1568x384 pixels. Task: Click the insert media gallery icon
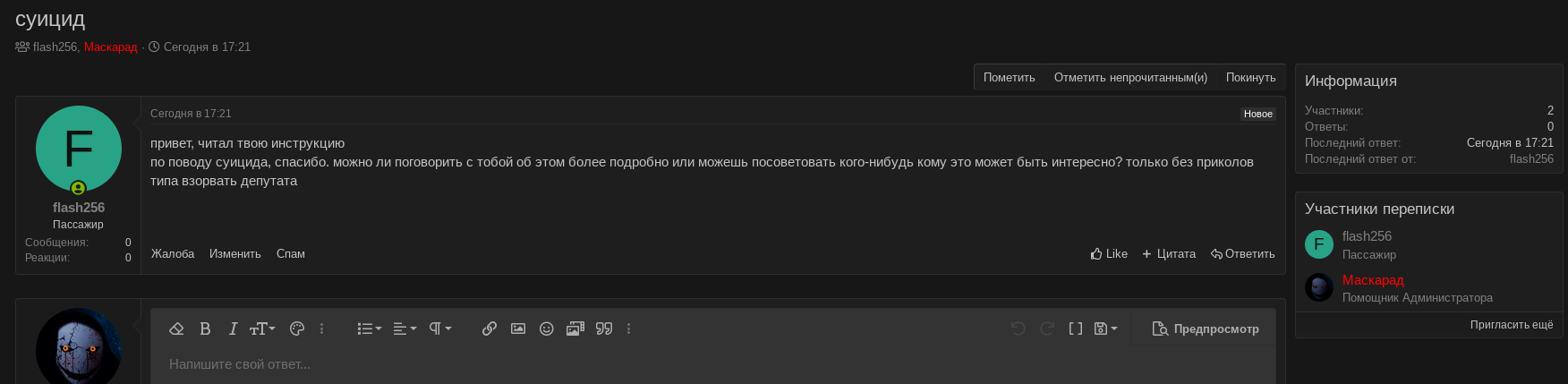pos(575,329)
